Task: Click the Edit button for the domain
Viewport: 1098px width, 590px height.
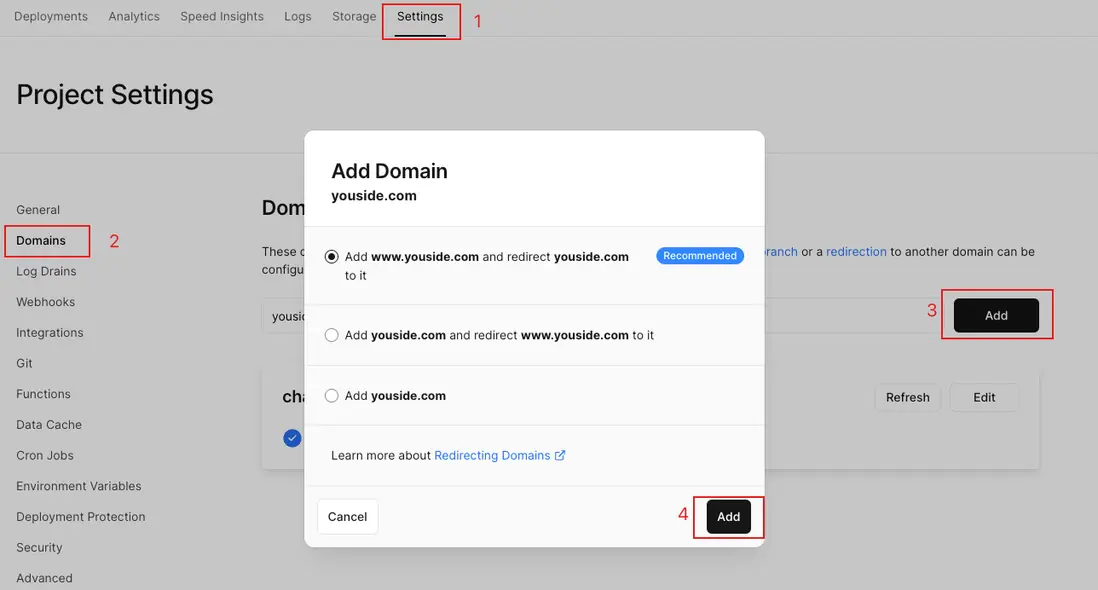Action: pos(984,397)
